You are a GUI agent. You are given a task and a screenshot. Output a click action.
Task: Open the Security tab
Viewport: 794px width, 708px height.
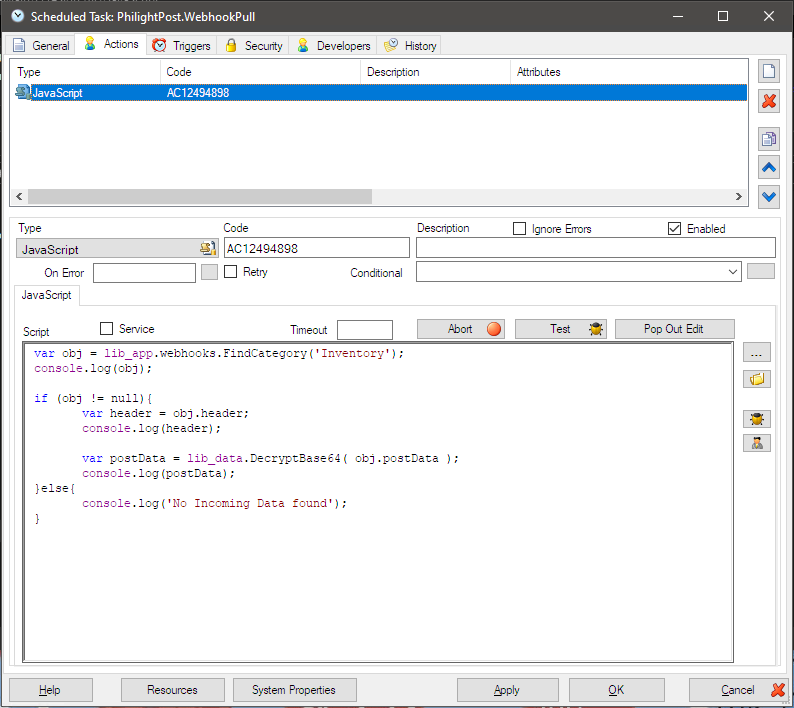click(253, 46)
